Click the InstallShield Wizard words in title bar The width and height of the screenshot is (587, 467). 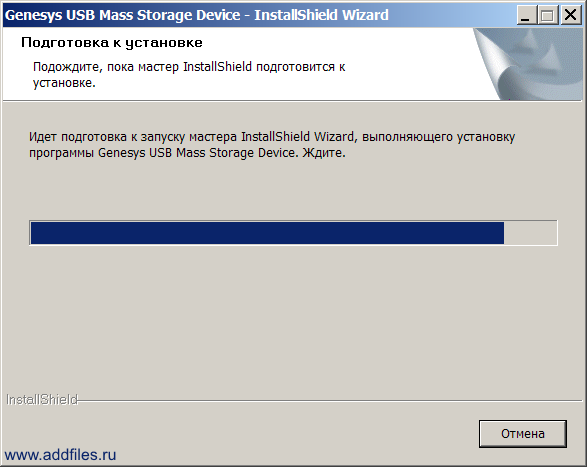pyautogui.click(x=321, y=15)
